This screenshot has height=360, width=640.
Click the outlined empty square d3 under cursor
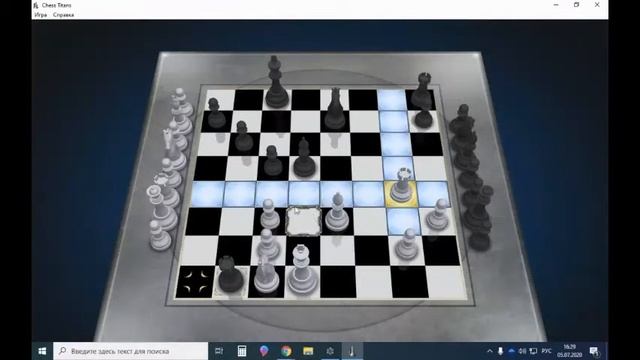click(x=303, y=221)
